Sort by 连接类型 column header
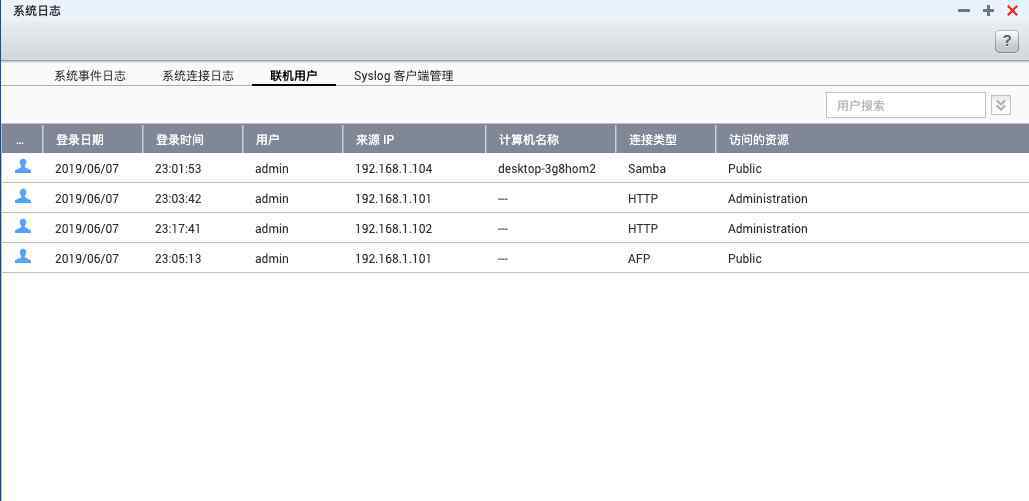1029x501 pixels. click(665, 139)
